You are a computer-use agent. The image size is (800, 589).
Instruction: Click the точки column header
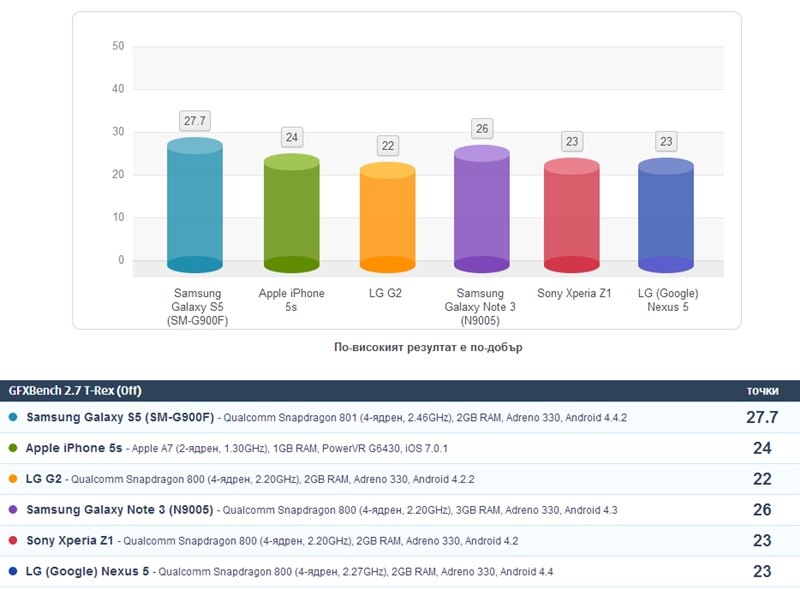click(763, 391)
